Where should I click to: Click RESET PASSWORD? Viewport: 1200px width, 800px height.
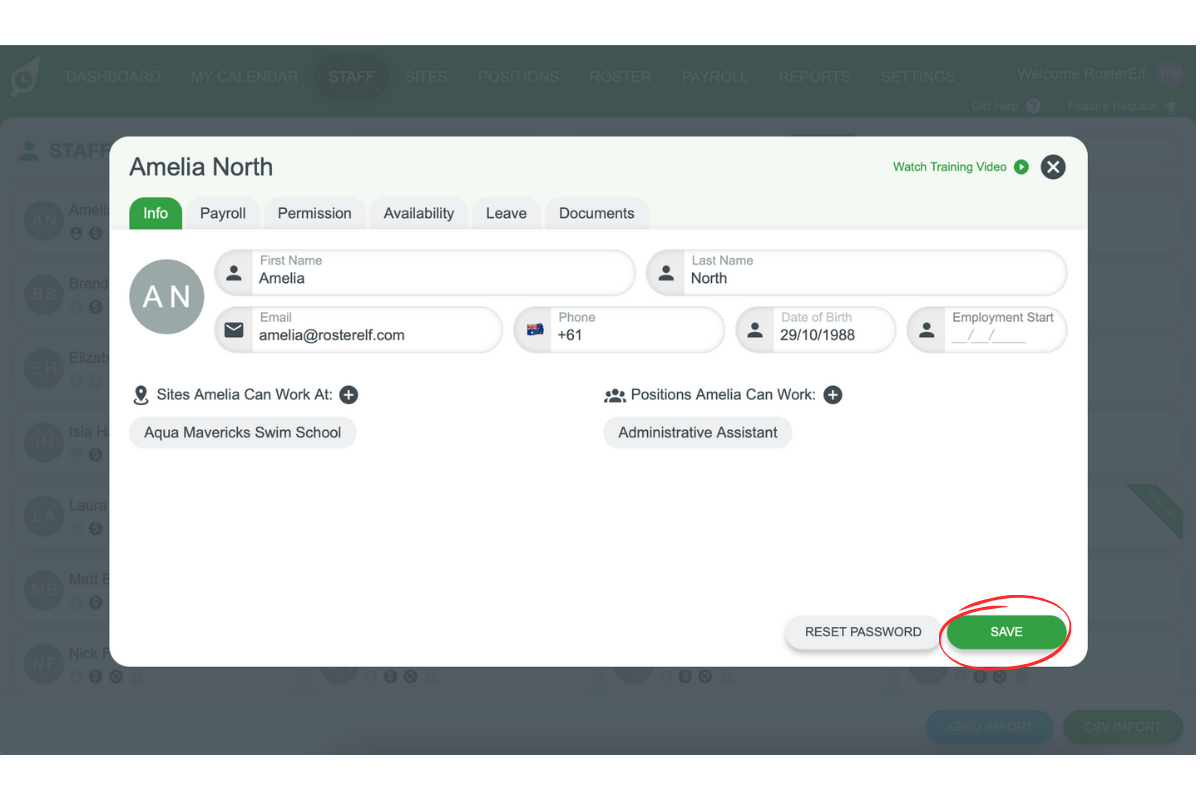pos(862,632)
